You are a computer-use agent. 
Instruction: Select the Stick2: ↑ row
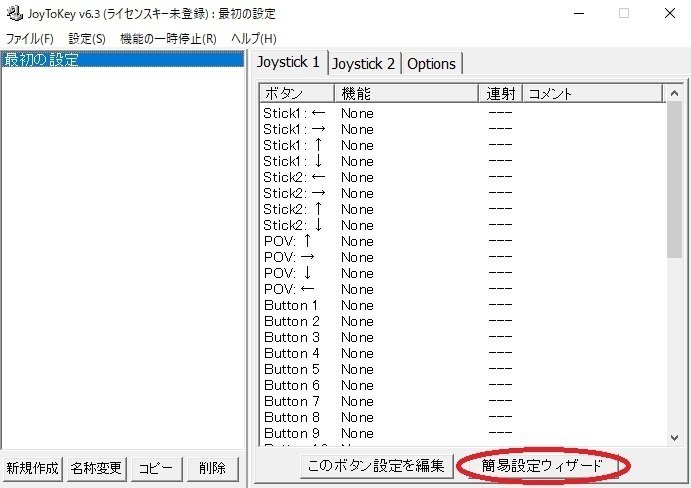coord(462,209)
